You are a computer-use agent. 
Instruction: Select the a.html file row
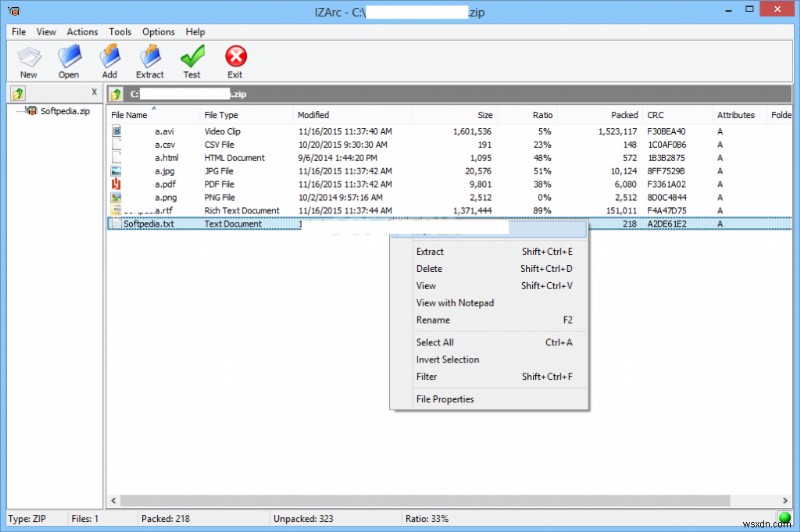click(449, 158)
